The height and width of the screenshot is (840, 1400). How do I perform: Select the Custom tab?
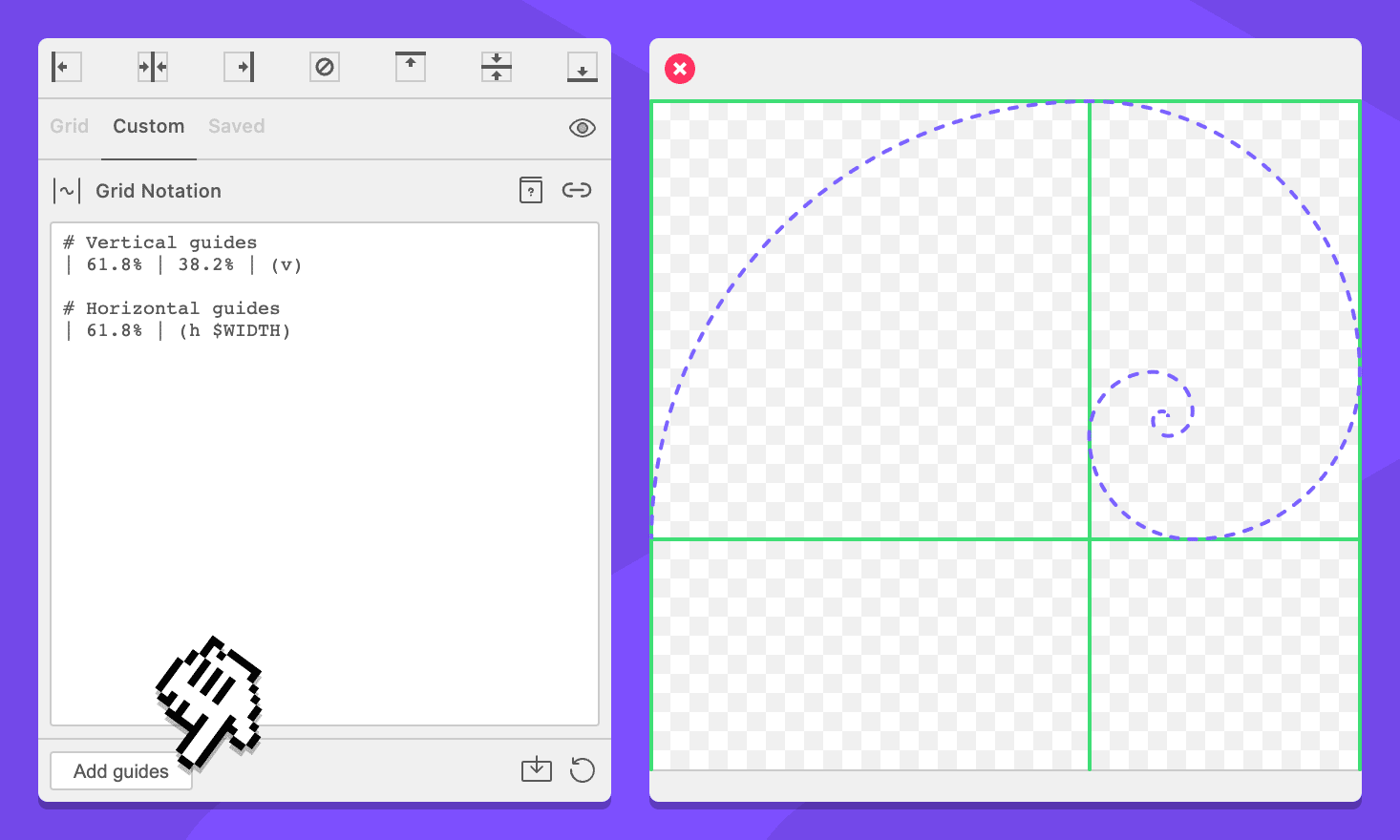[149, 126]
